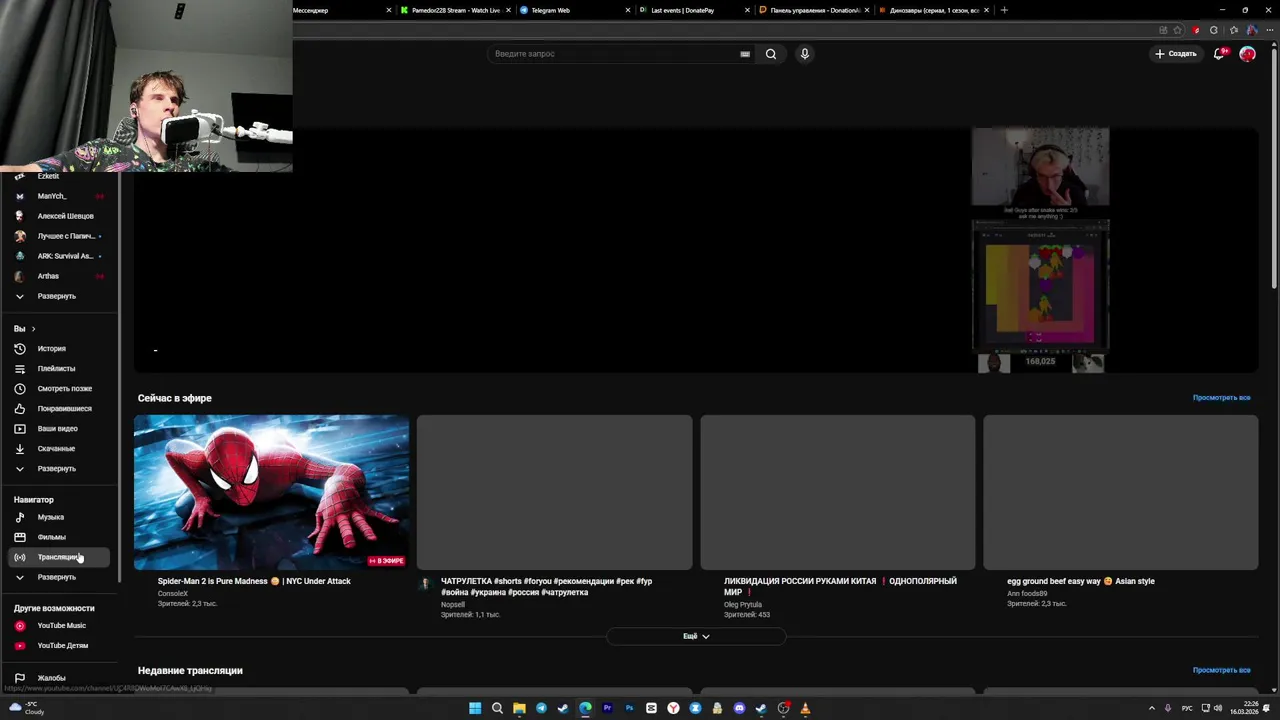Open the Алексей Шевцов channel subscription

tap(60, 216)
